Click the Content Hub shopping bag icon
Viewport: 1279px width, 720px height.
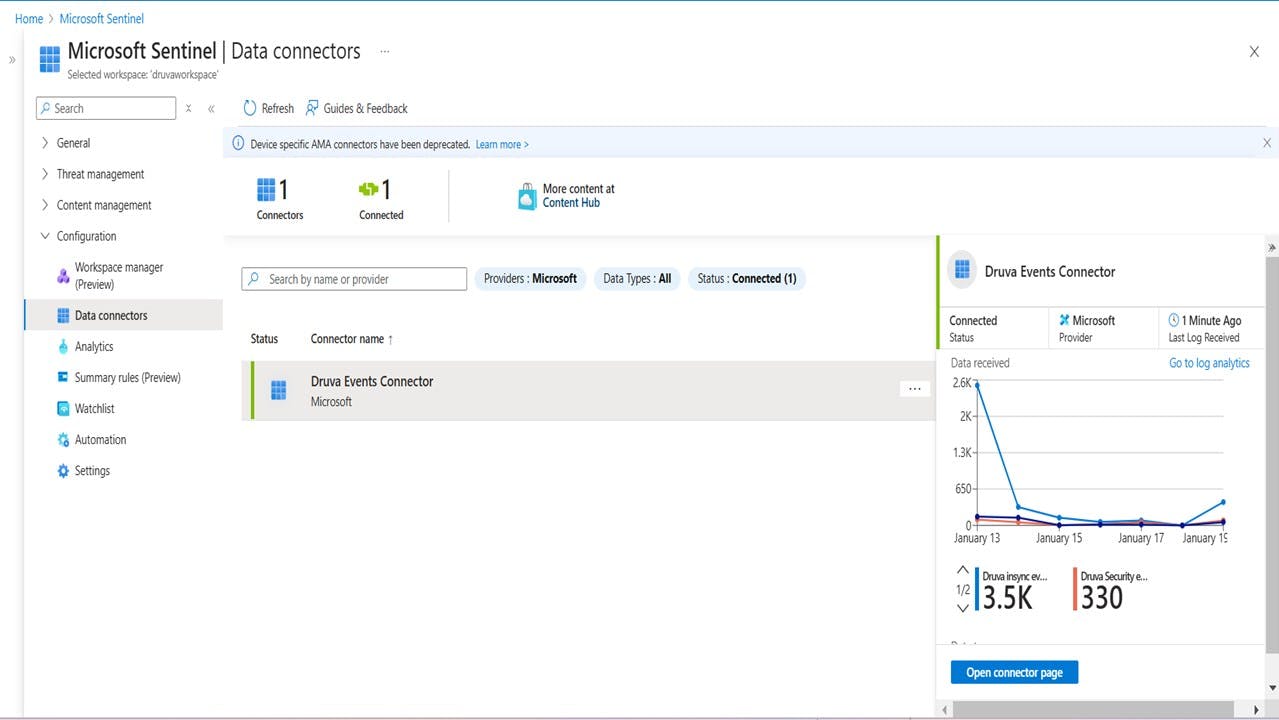[527, 197]
